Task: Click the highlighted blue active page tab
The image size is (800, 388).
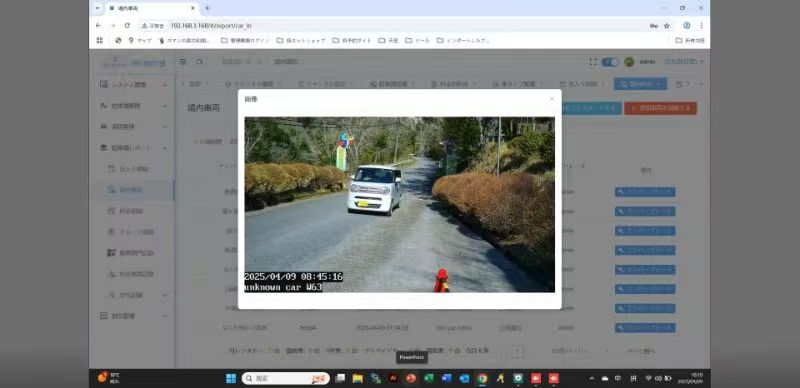Action: (640, 84)
